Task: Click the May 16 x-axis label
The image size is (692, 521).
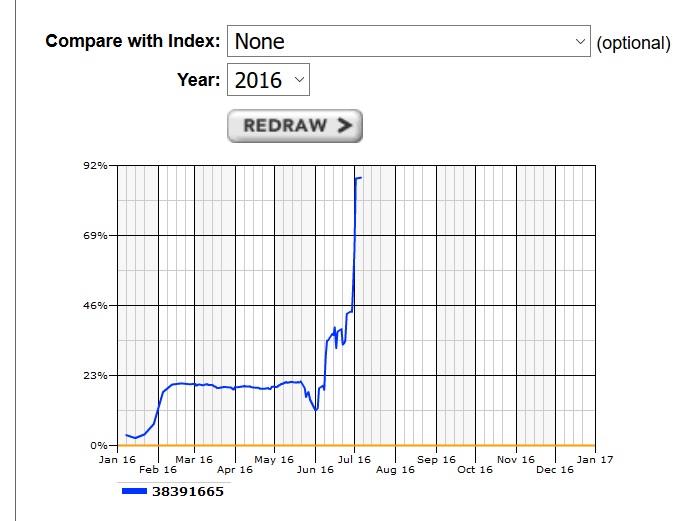Action: [274, 460]
